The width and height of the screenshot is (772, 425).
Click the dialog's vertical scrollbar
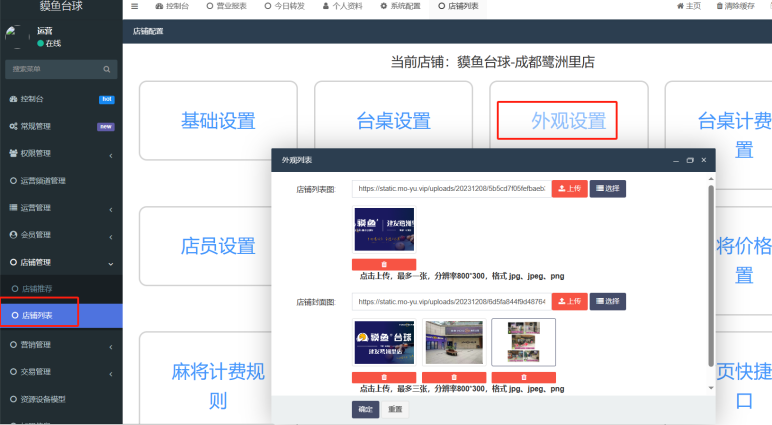point(710,276)
